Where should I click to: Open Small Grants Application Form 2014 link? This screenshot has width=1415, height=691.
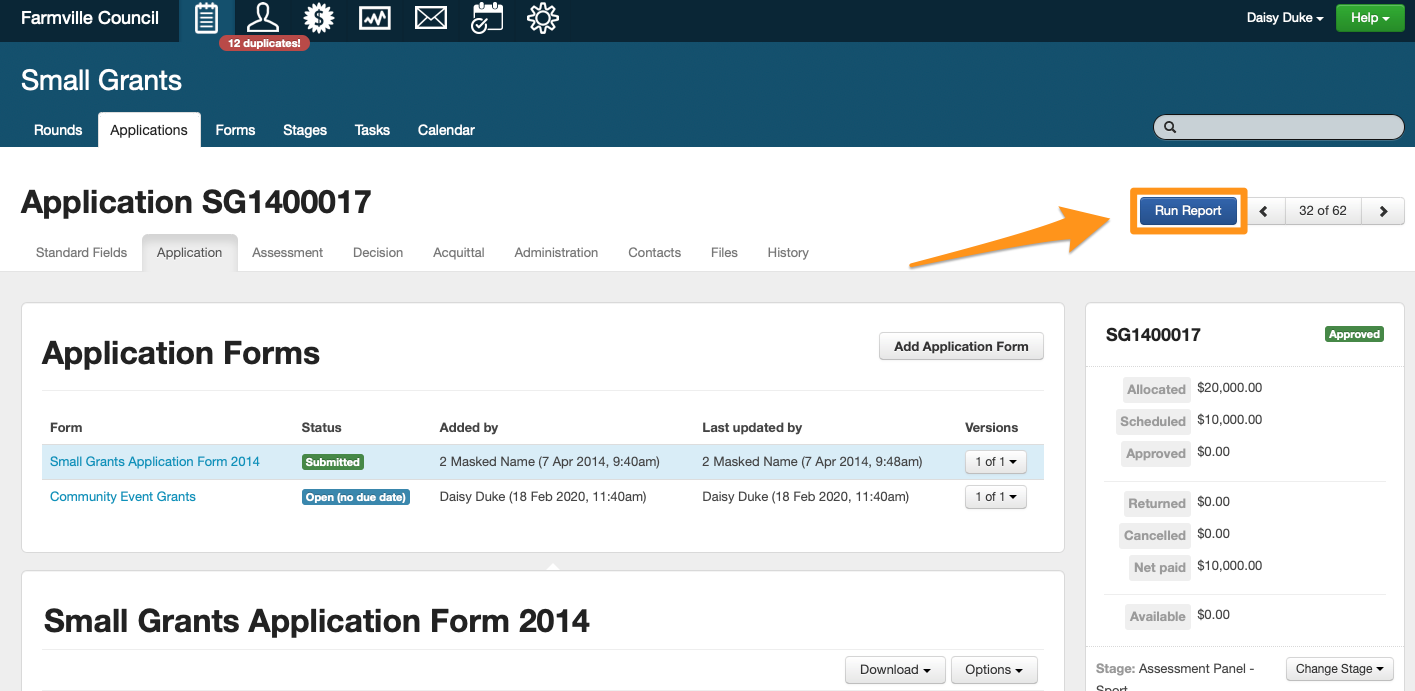tap(155, 462)
